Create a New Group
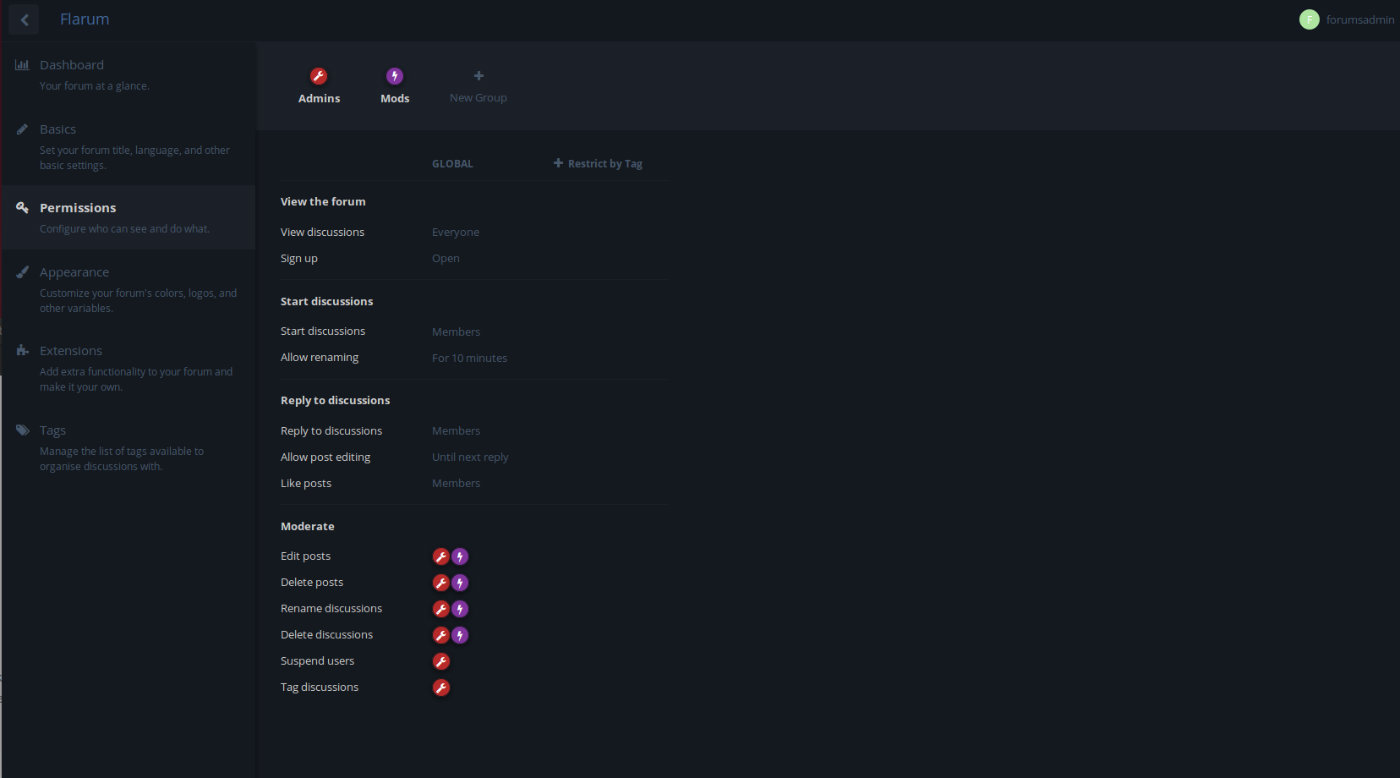Screen dimensions: 1400x778 tap(478, 86)
